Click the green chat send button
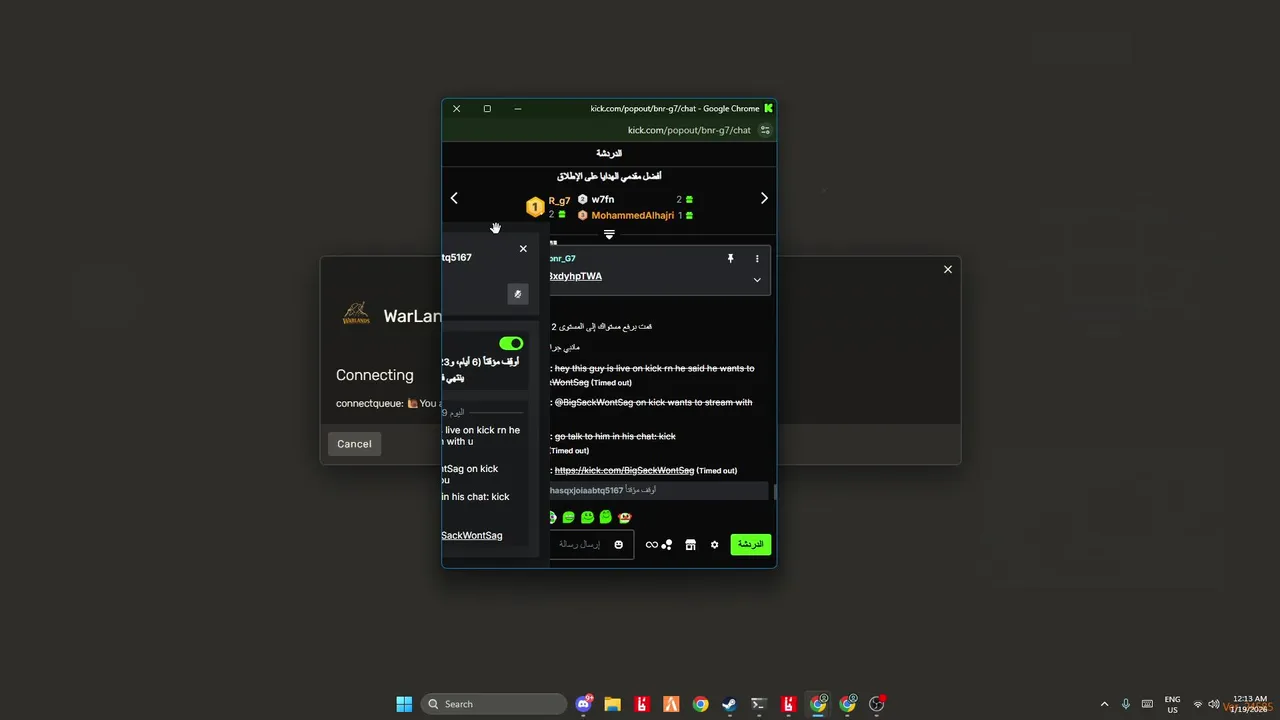The image size is (1280, 720). (x=751, y=544)
